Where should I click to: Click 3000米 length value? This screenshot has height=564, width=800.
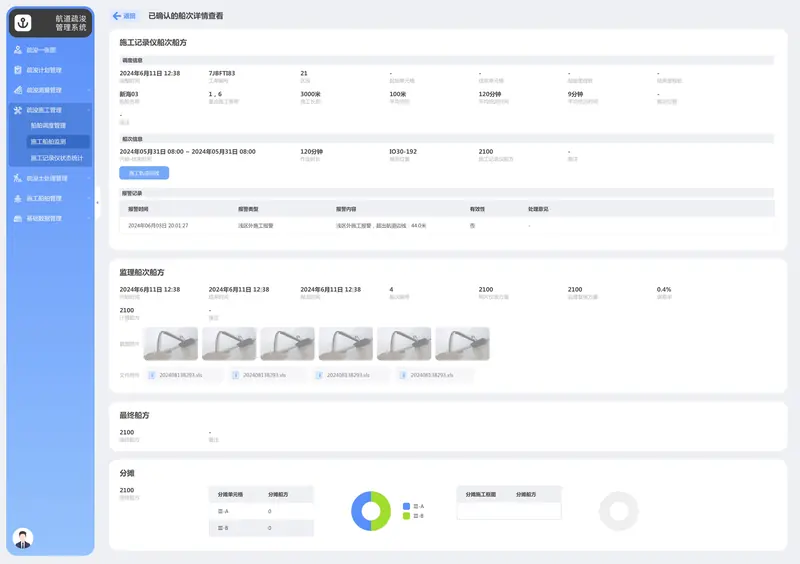point(310,94)
